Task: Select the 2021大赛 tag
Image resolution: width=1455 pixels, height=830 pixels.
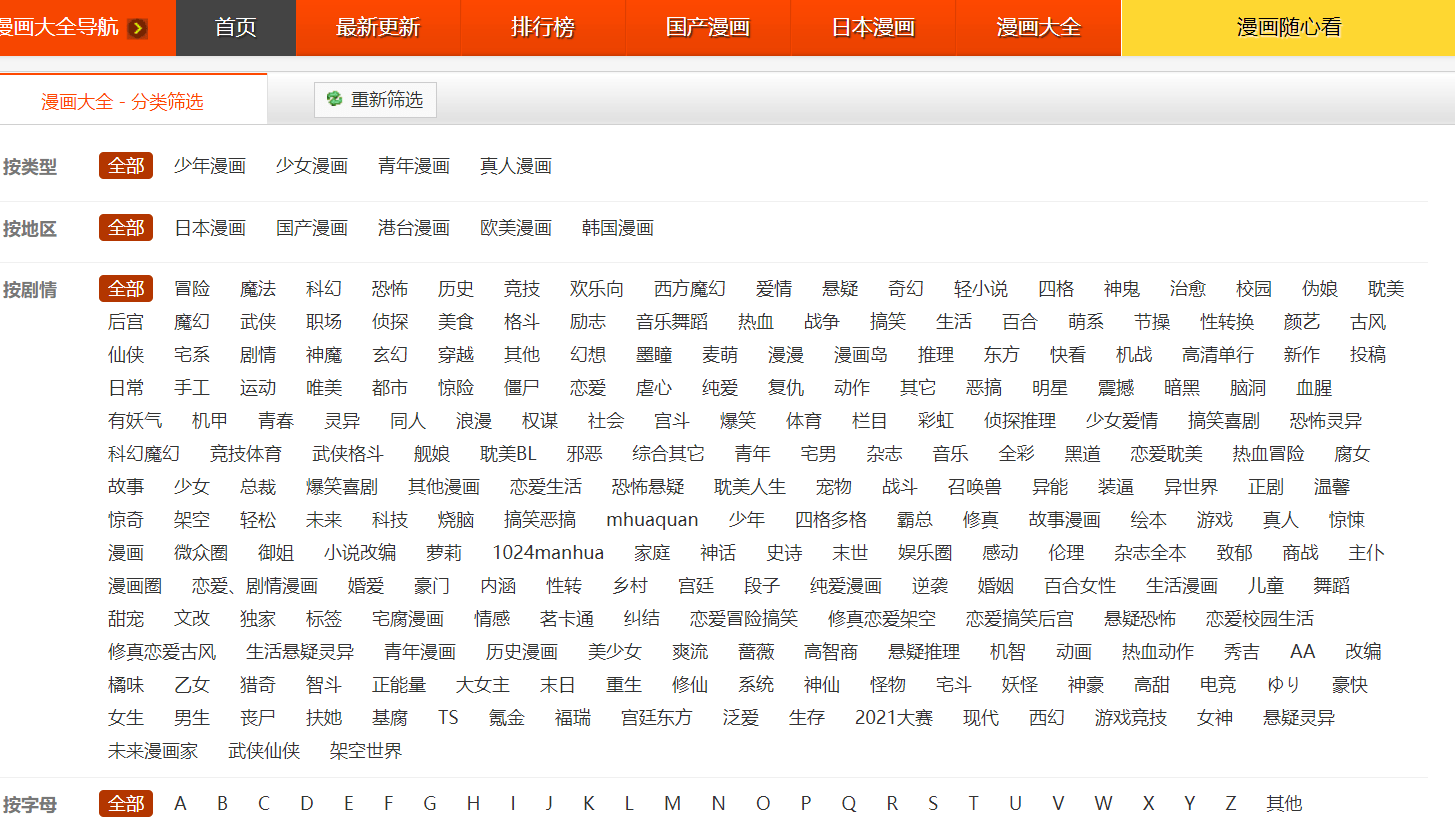Action: click(x=893, y=718)
